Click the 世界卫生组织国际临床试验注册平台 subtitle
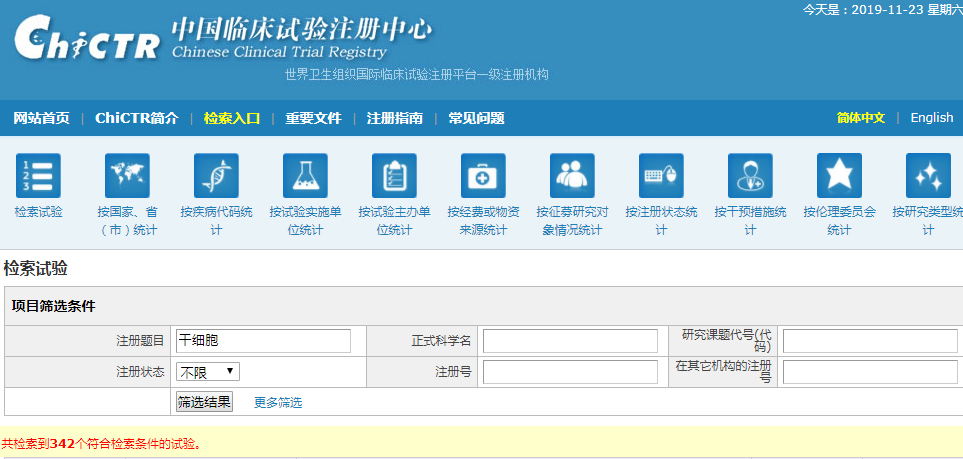Viewport: 963px width, 459px height. pos(416,75)
